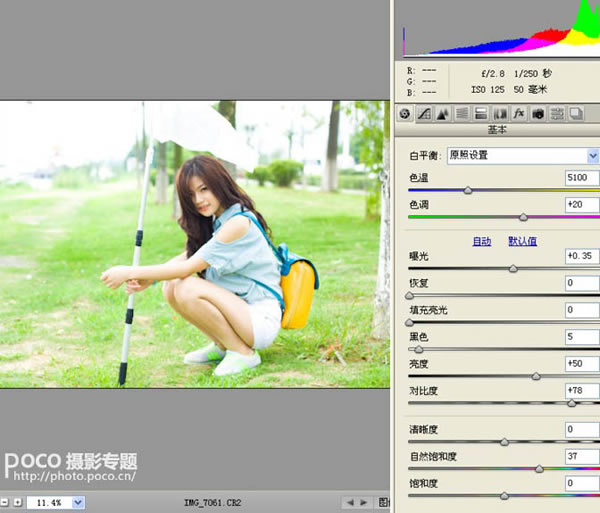
Task: Switch to the Split Toning panel
Action: pos(480,114)
